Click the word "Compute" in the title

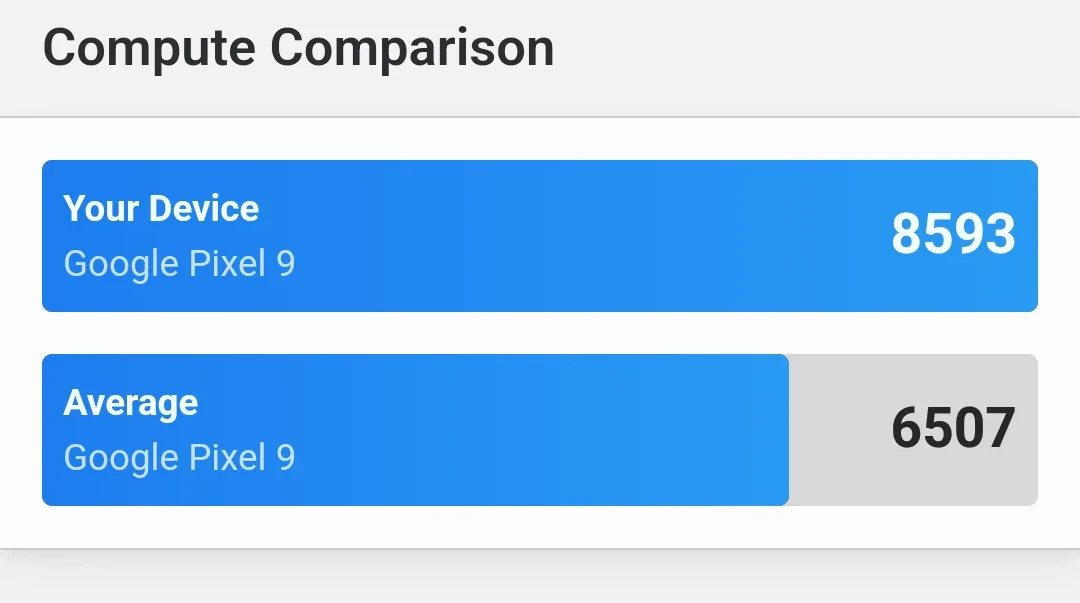click(x=149, y=48)
